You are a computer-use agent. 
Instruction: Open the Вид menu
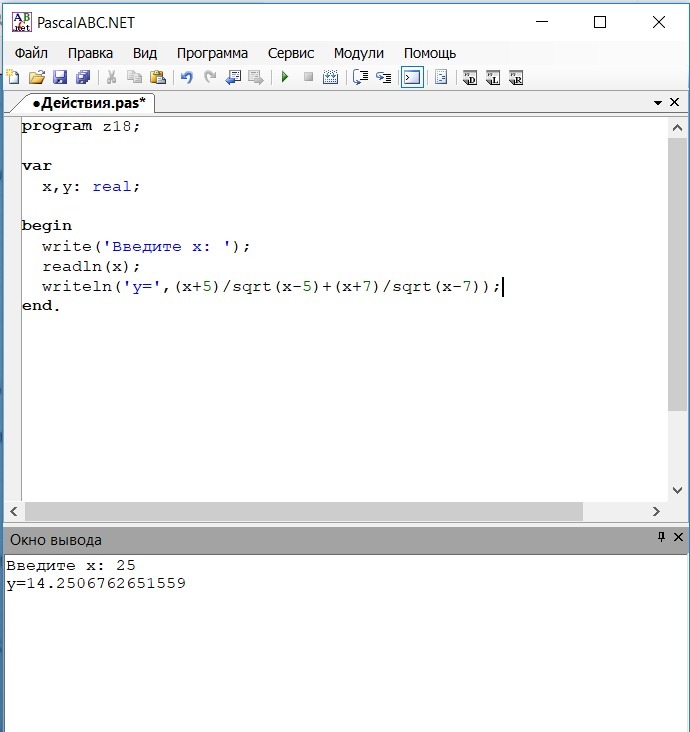coord(145,53)
